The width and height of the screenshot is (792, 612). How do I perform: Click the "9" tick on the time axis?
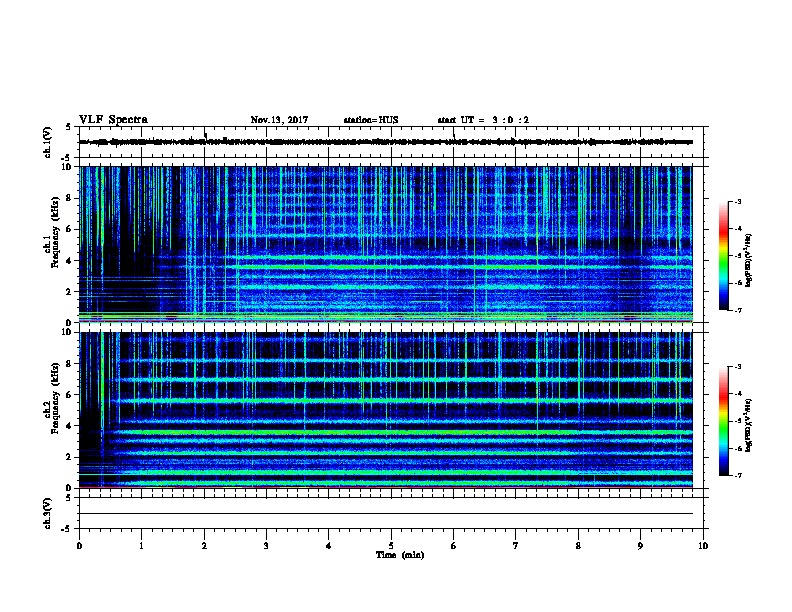[x=640, y=545]
